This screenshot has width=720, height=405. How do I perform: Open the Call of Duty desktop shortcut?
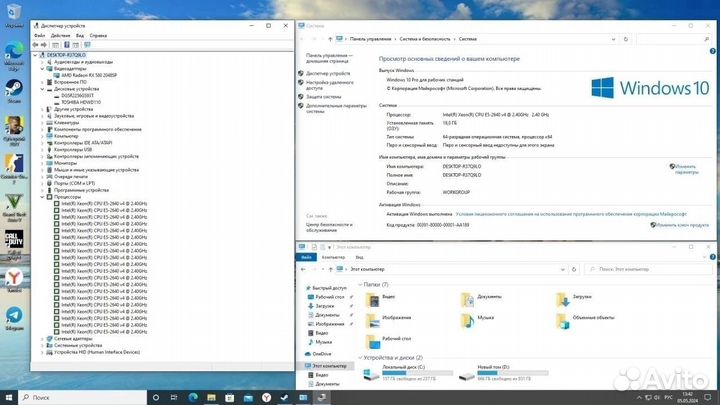(x=14, y=245)
